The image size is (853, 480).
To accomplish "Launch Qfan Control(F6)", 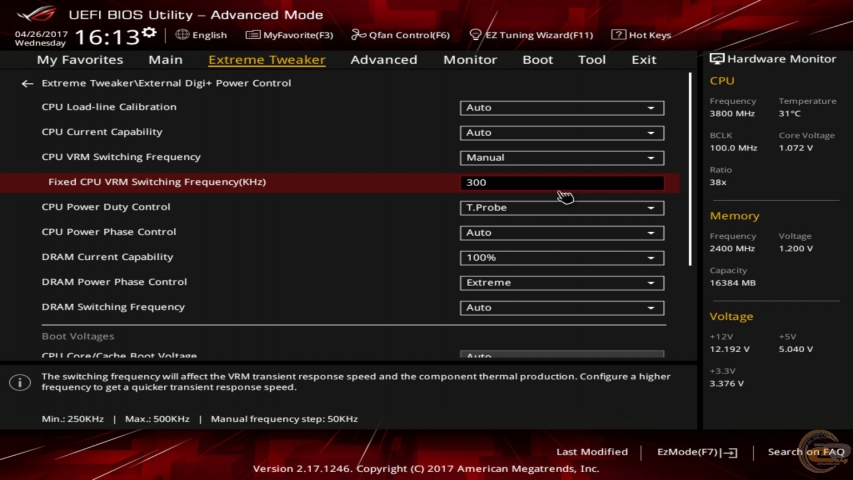I will tap(400, 35).
